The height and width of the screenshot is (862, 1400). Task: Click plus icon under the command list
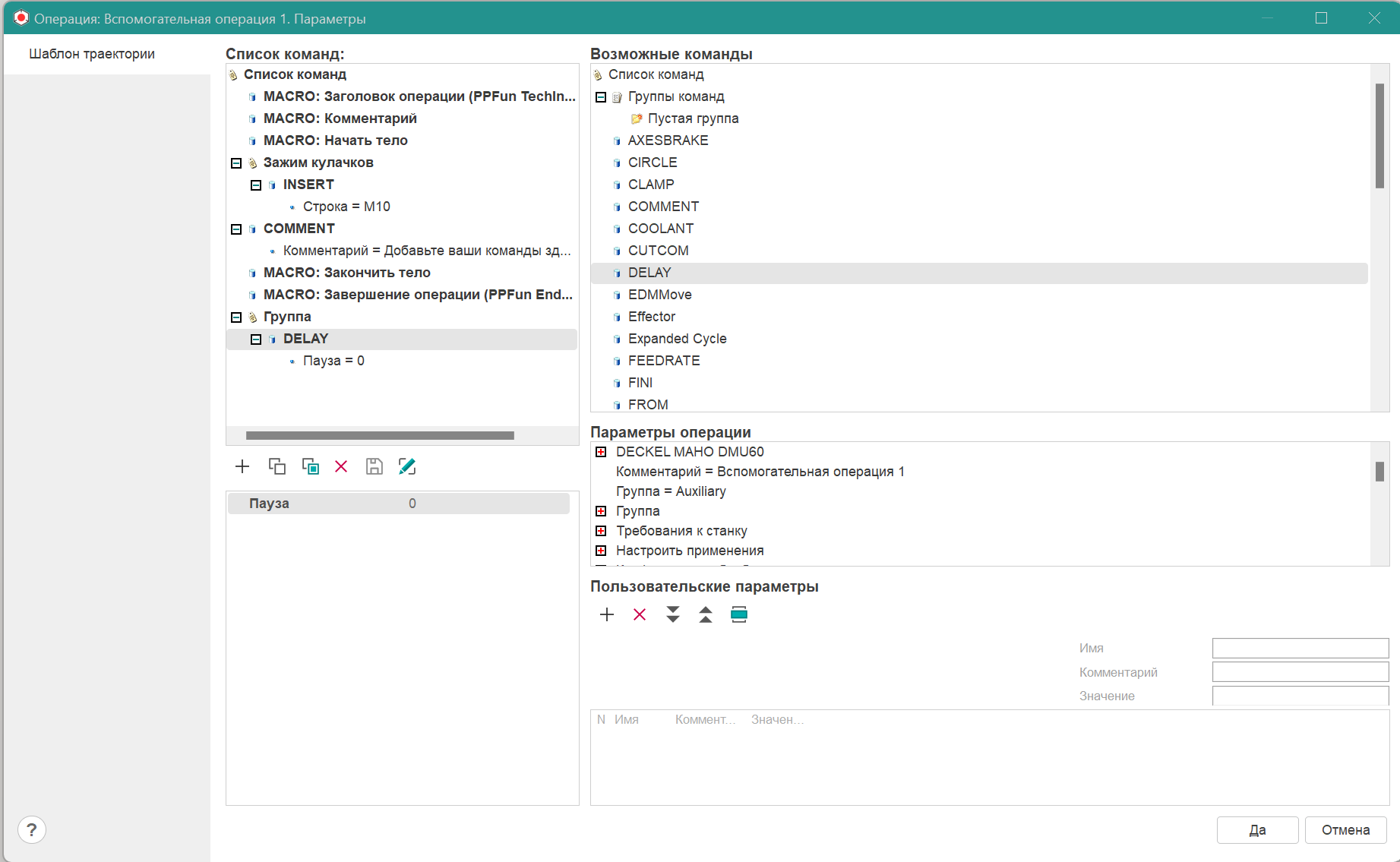pyautogui.click(x=242, y=466)
